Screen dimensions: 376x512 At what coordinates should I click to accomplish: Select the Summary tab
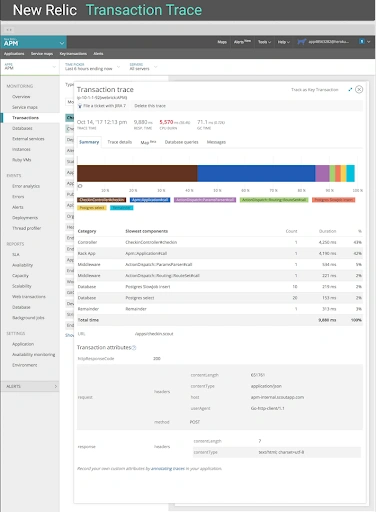(89, 142)
